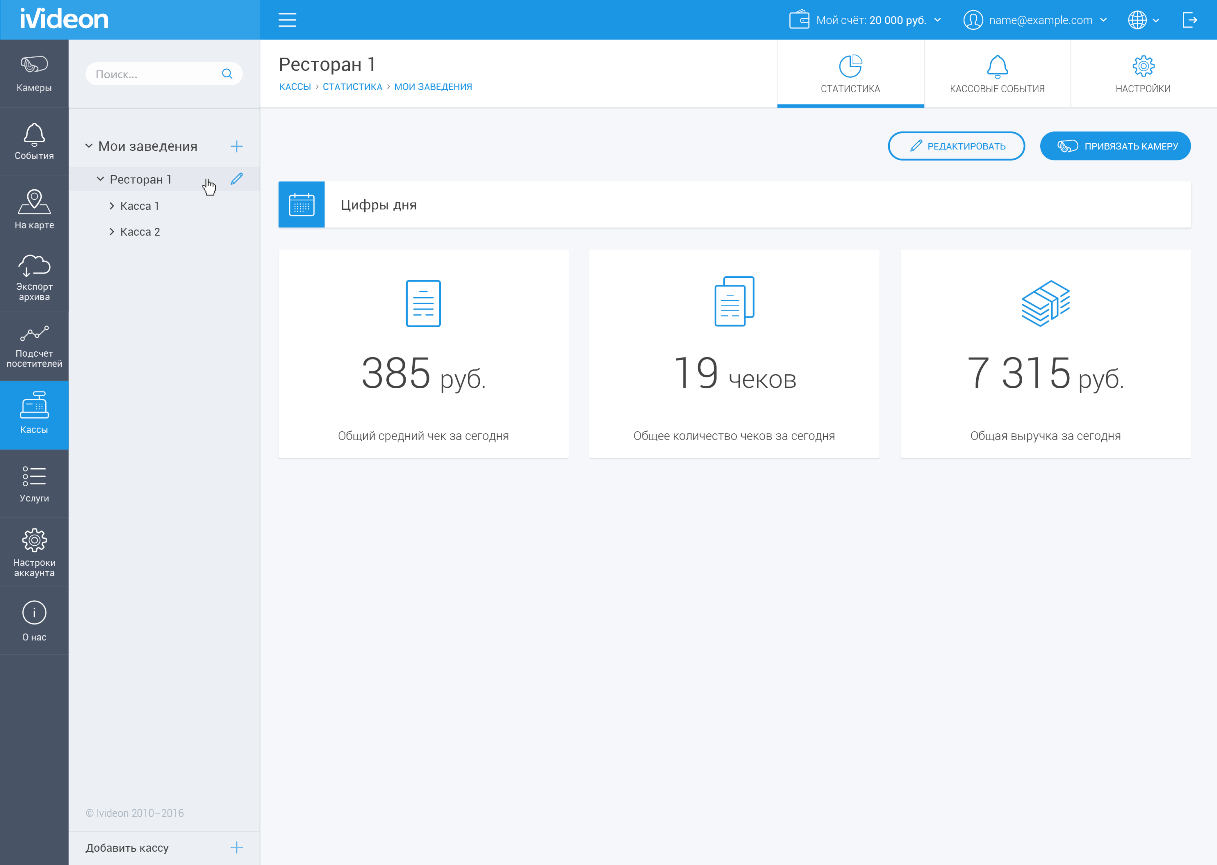Open the Услуги list section
The width and height of the screenshot is (1217, 865).
pos(34,483)
